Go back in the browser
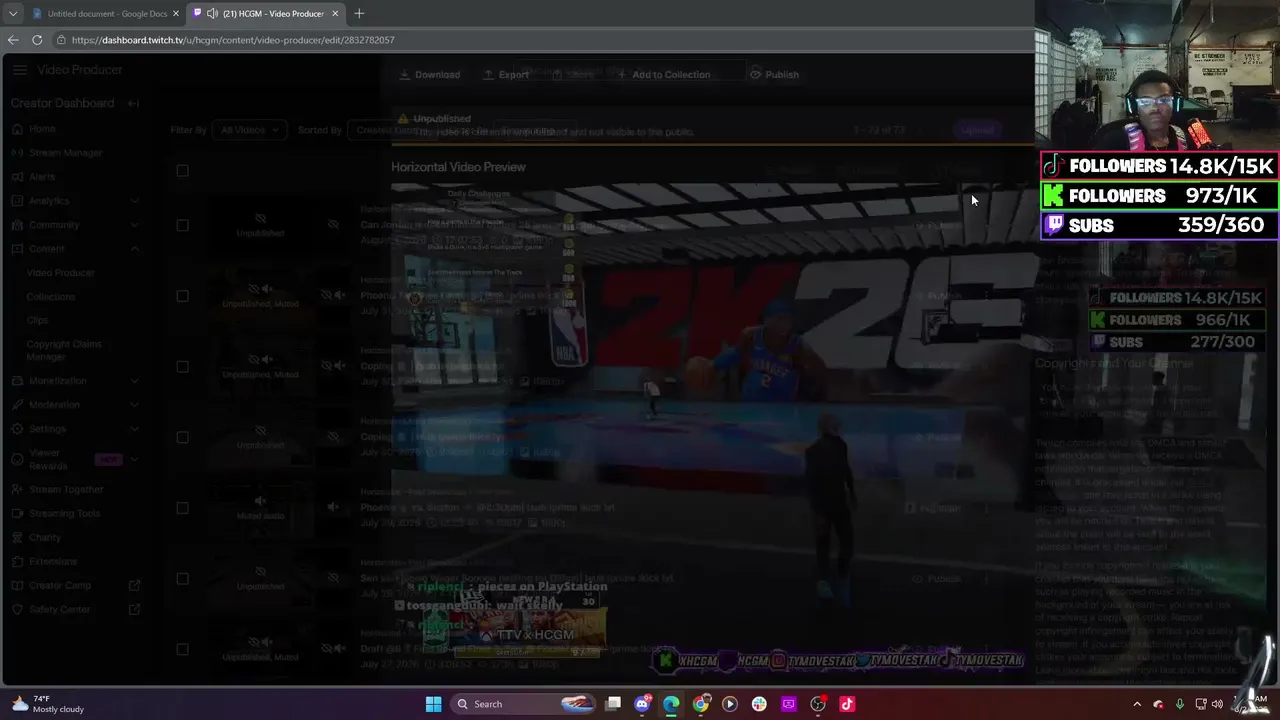This screenshot has width=1280, height=720. pyautogui.click(x=13, y=40)
